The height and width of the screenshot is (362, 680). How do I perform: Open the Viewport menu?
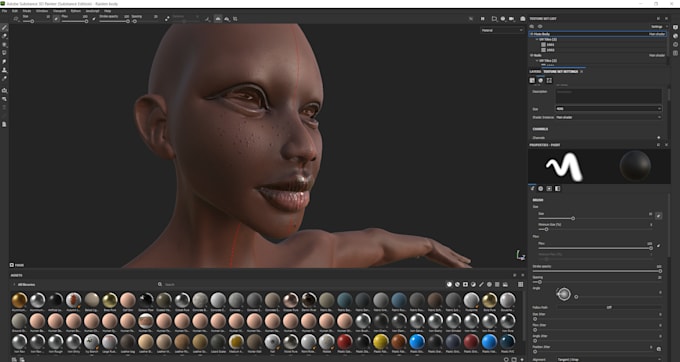[x=59, y=11]
